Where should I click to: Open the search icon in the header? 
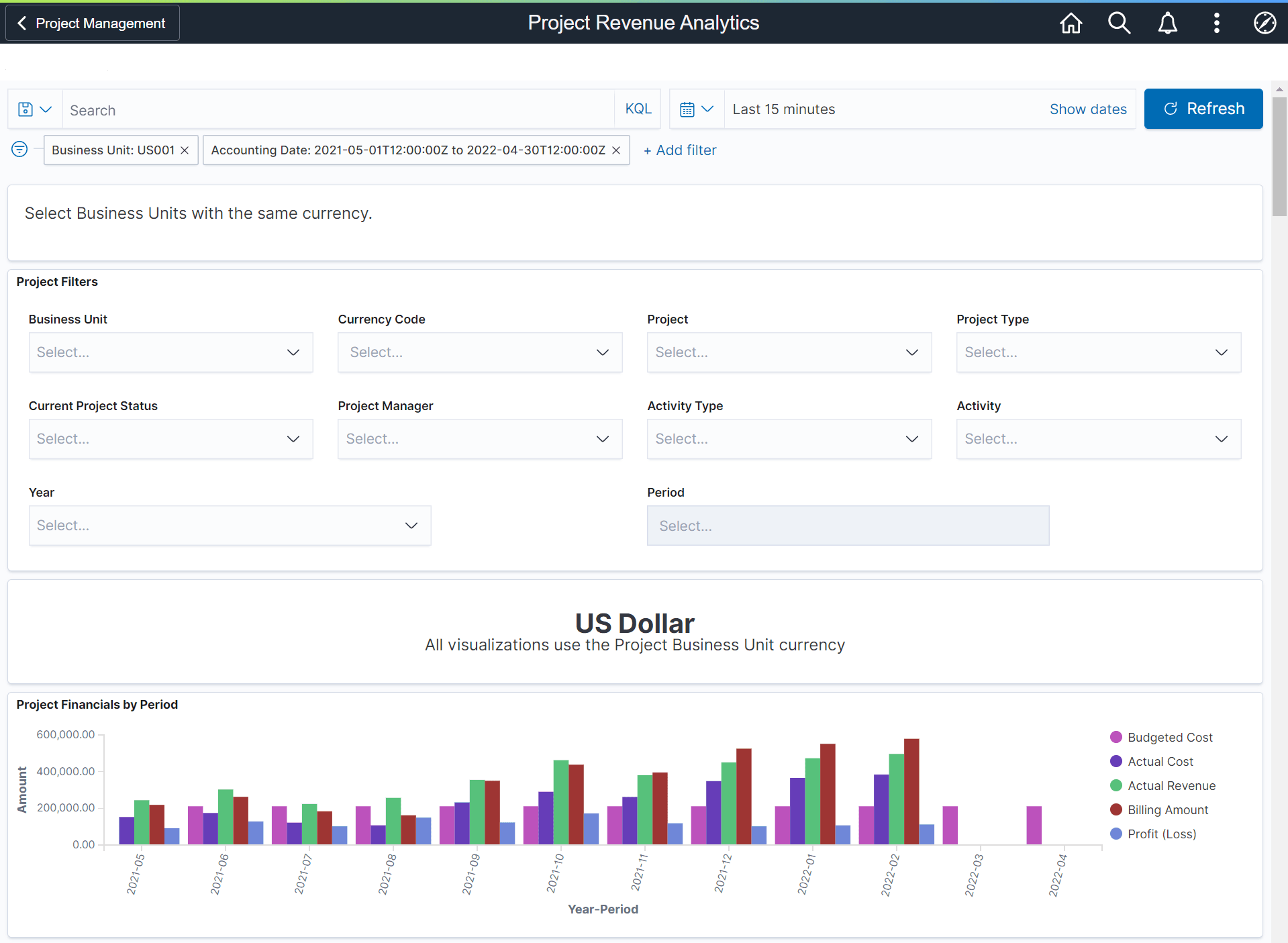(x=1119, y=22)
